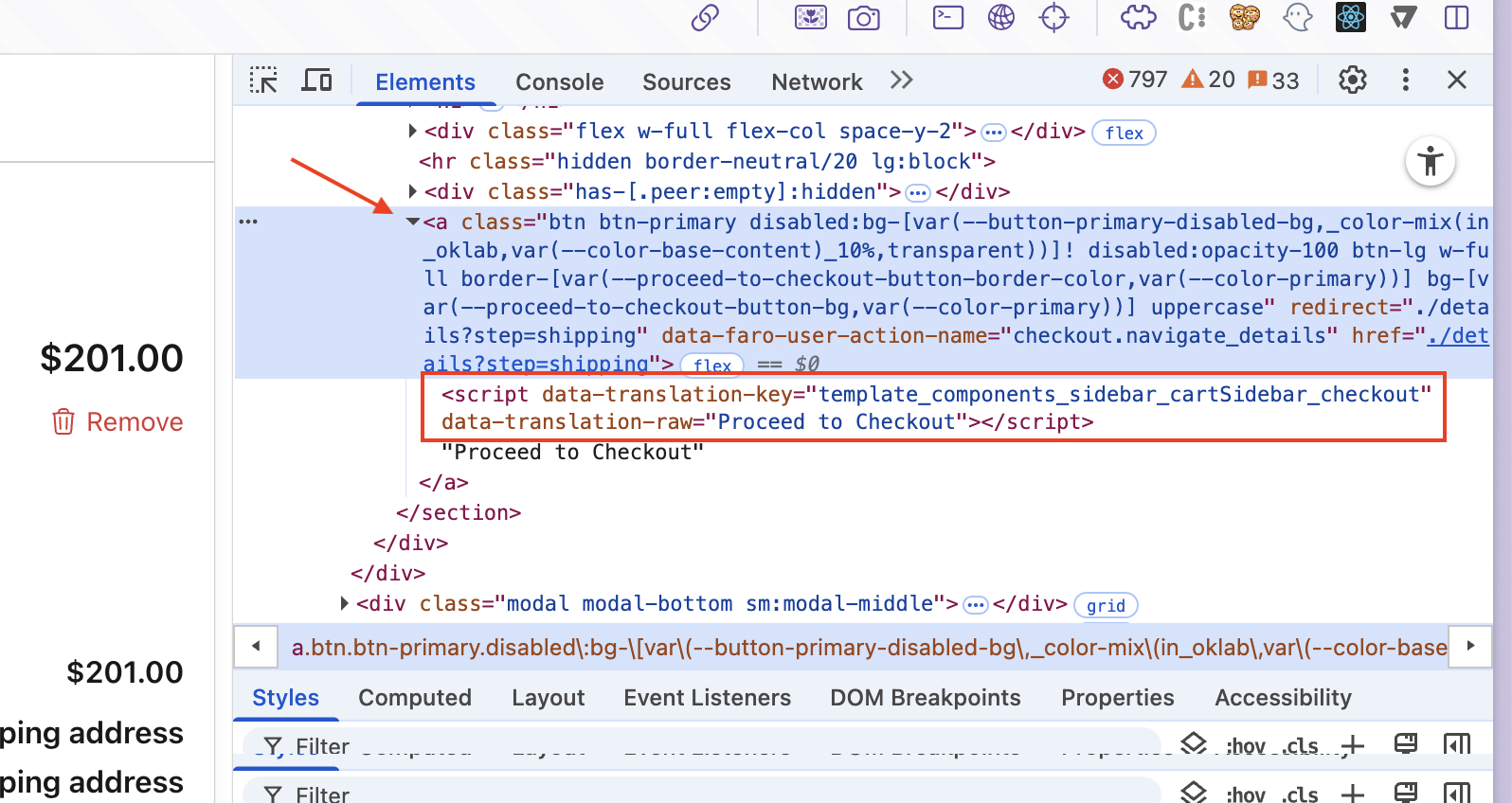Move breadcrumbs right with arrow button
The height and width of the screenshot is (803, 1512).
pos(1470,647)
